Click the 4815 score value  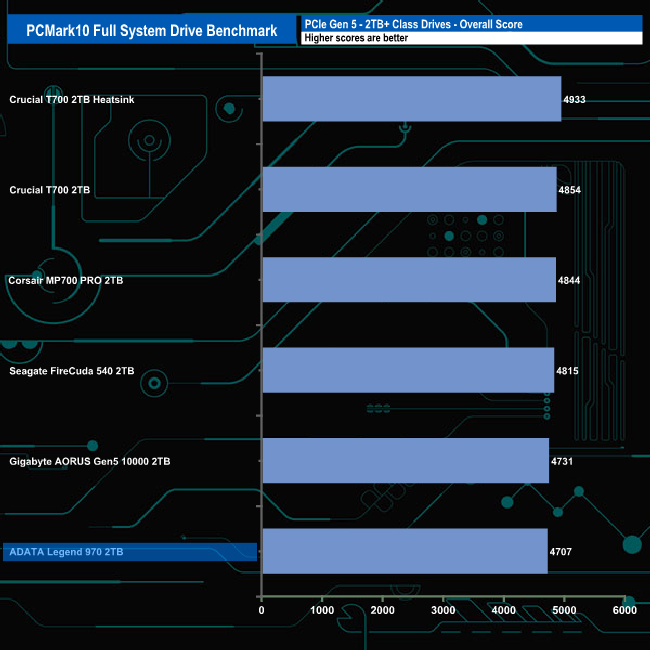pos(567,371)
